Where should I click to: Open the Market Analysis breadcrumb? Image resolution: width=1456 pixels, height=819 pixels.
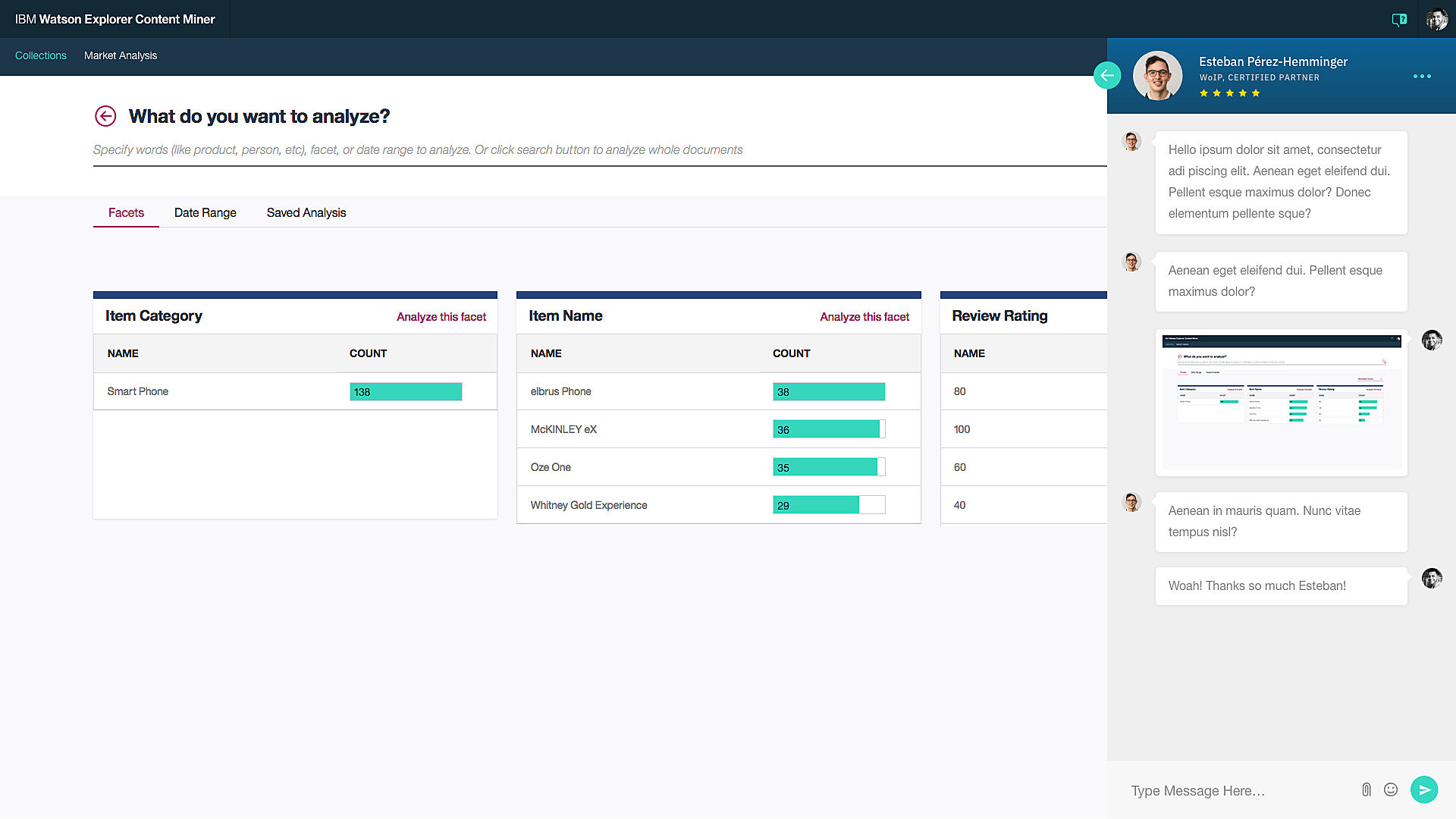(121, 55)
